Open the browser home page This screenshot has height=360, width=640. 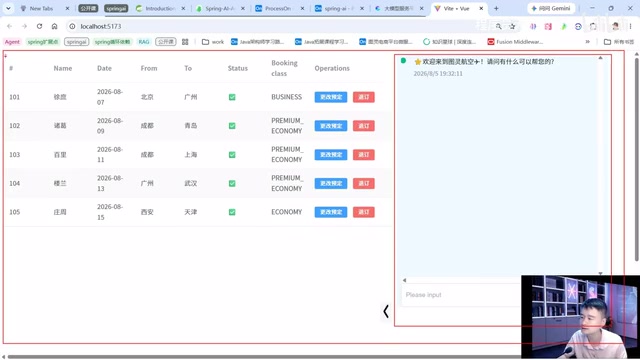click(x=54, y=26)
